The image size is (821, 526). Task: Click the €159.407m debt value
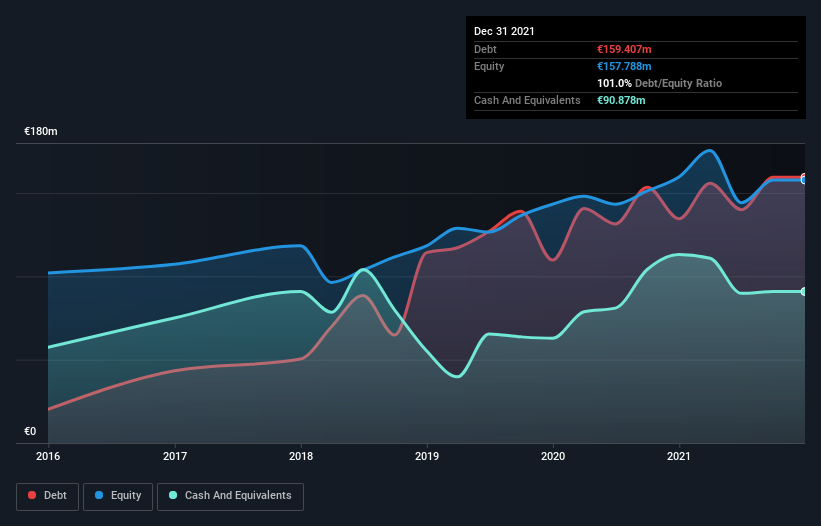pos(624,49)
